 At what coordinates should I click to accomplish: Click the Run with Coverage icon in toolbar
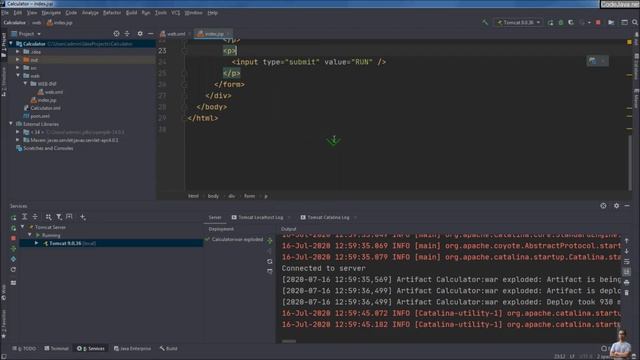(571, 22)
